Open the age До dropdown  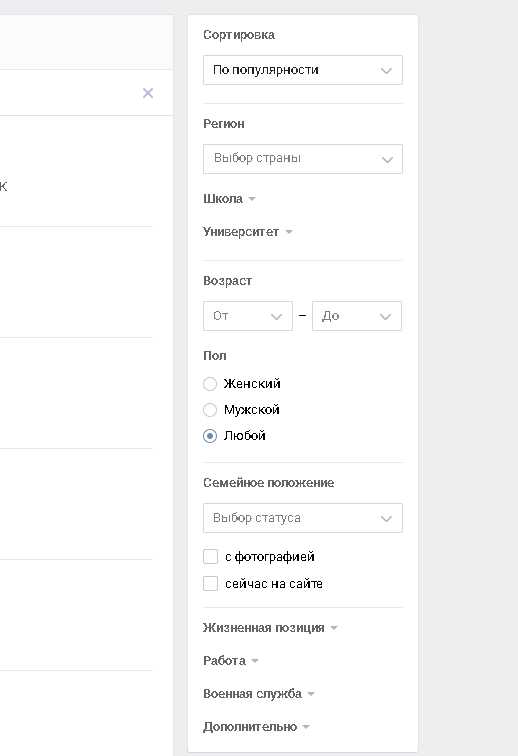tap(356, 316)
